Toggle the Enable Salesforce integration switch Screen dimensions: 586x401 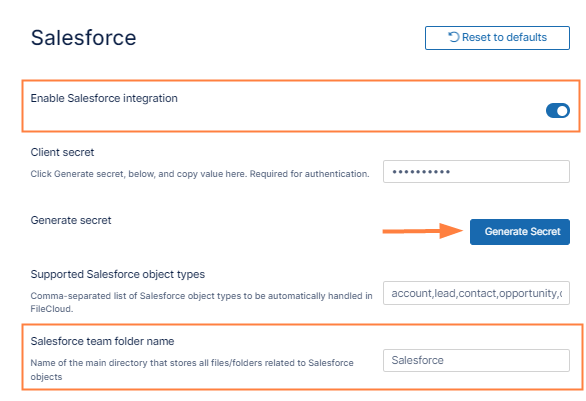click(558, 111)
